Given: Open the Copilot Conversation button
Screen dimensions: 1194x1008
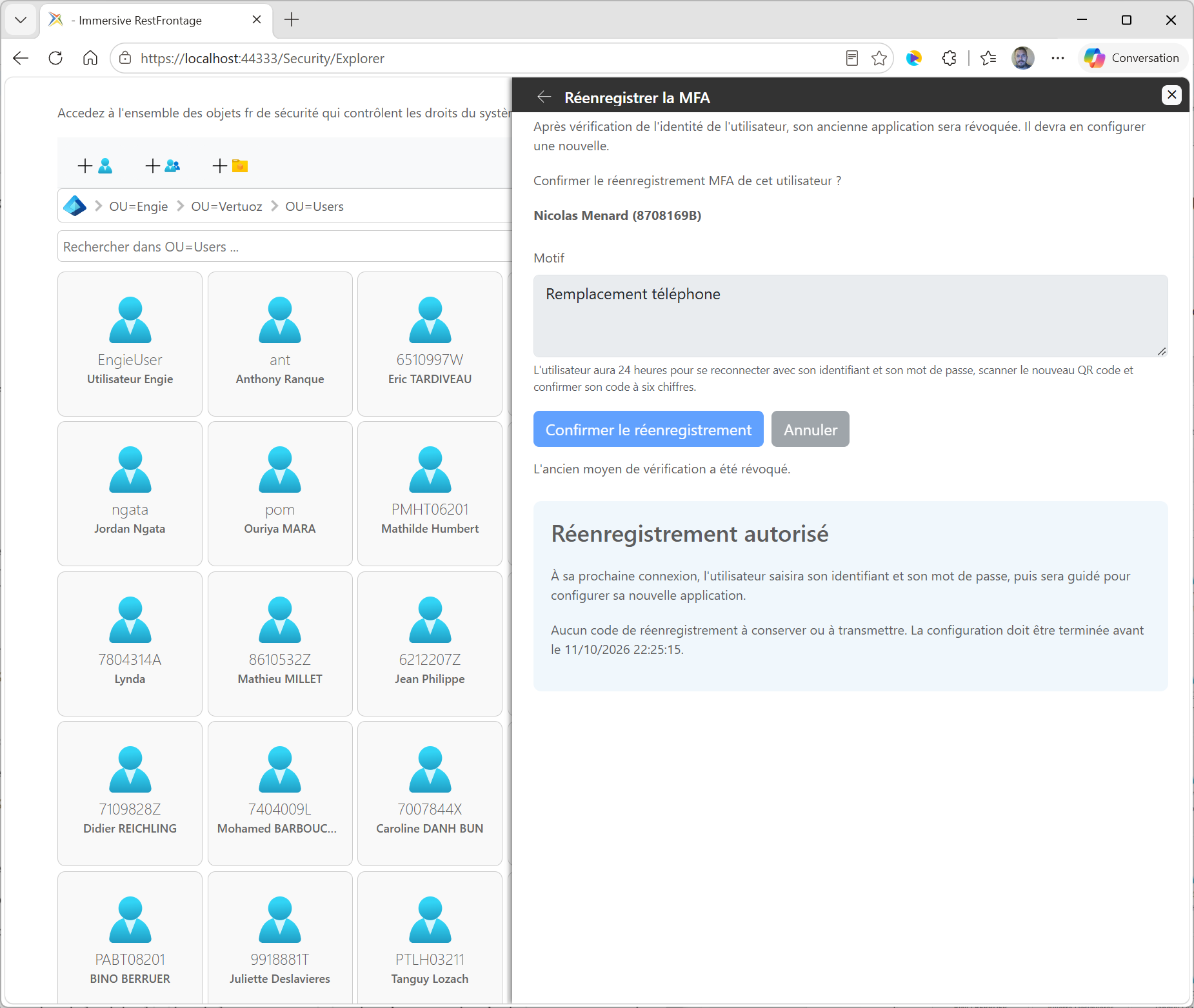Looking at the screenshot, I should click(x=1133, y=58).
